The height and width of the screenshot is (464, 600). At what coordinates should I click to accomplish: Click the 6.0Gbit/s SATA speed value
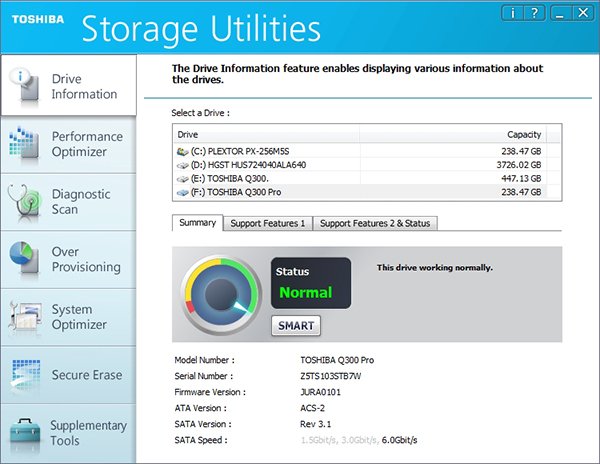(399, 440)
